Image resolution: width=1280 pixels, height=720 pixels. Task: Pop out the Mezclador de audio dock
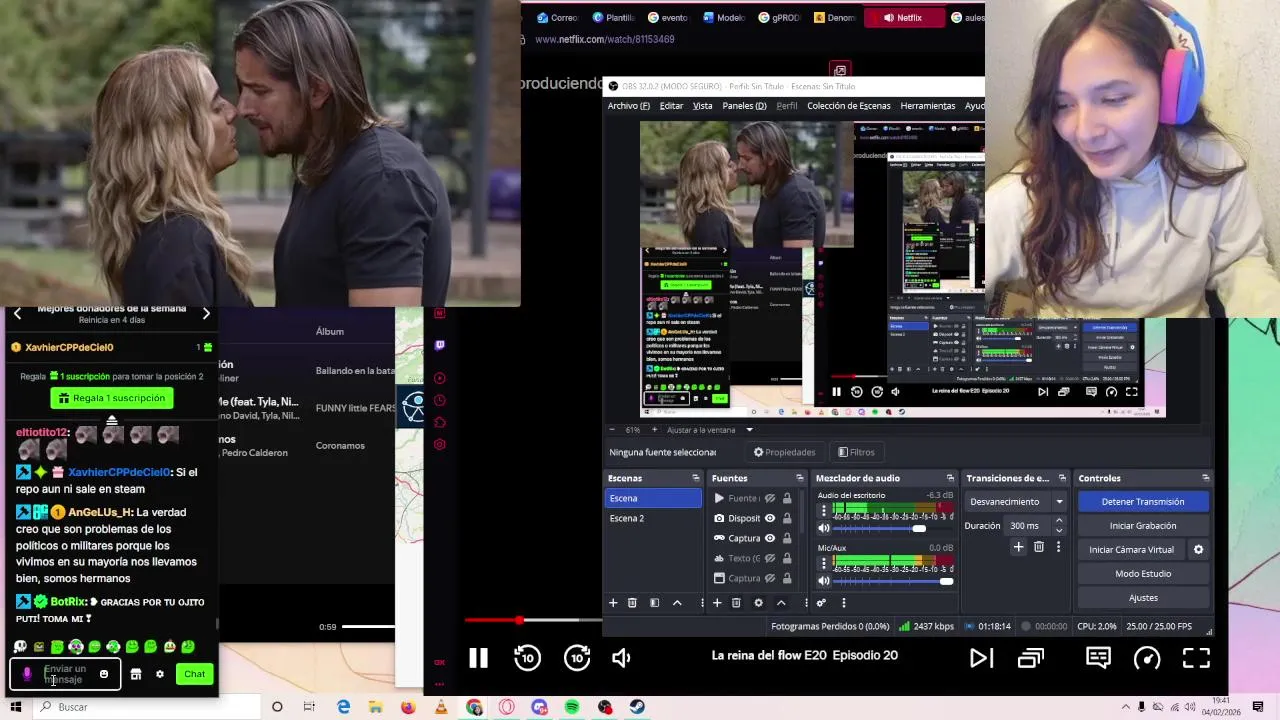pyautogui.click(x=950, y=478)
